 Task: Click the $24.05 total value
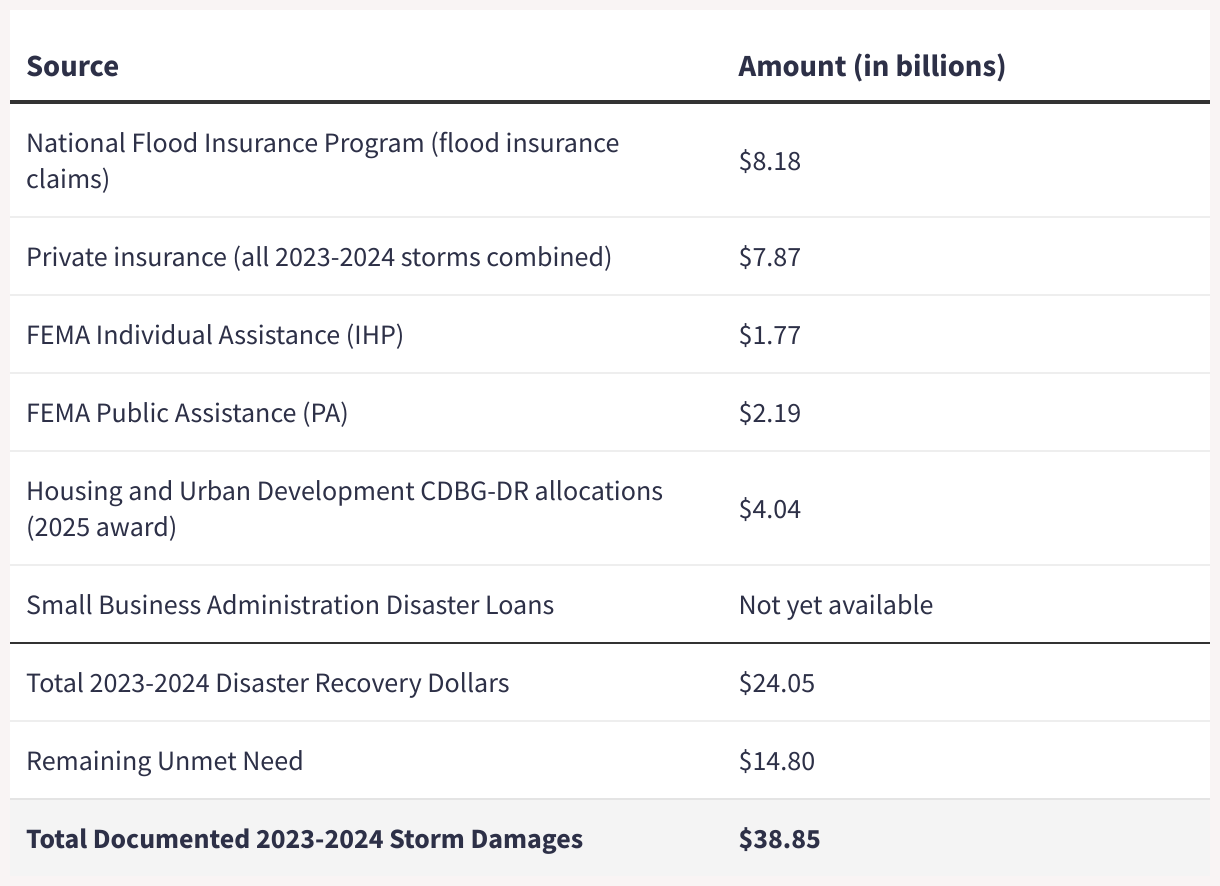point(776,683)
